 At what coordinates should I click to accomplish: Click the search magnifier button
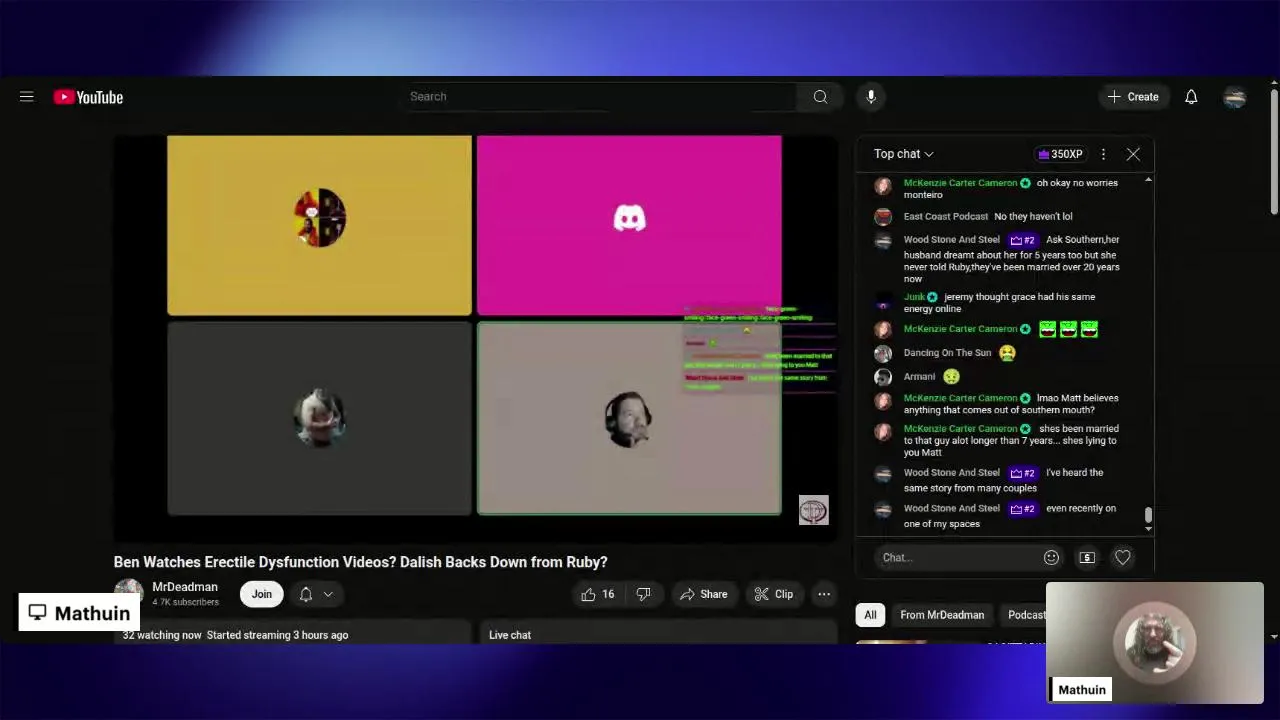tap(820, 97)
